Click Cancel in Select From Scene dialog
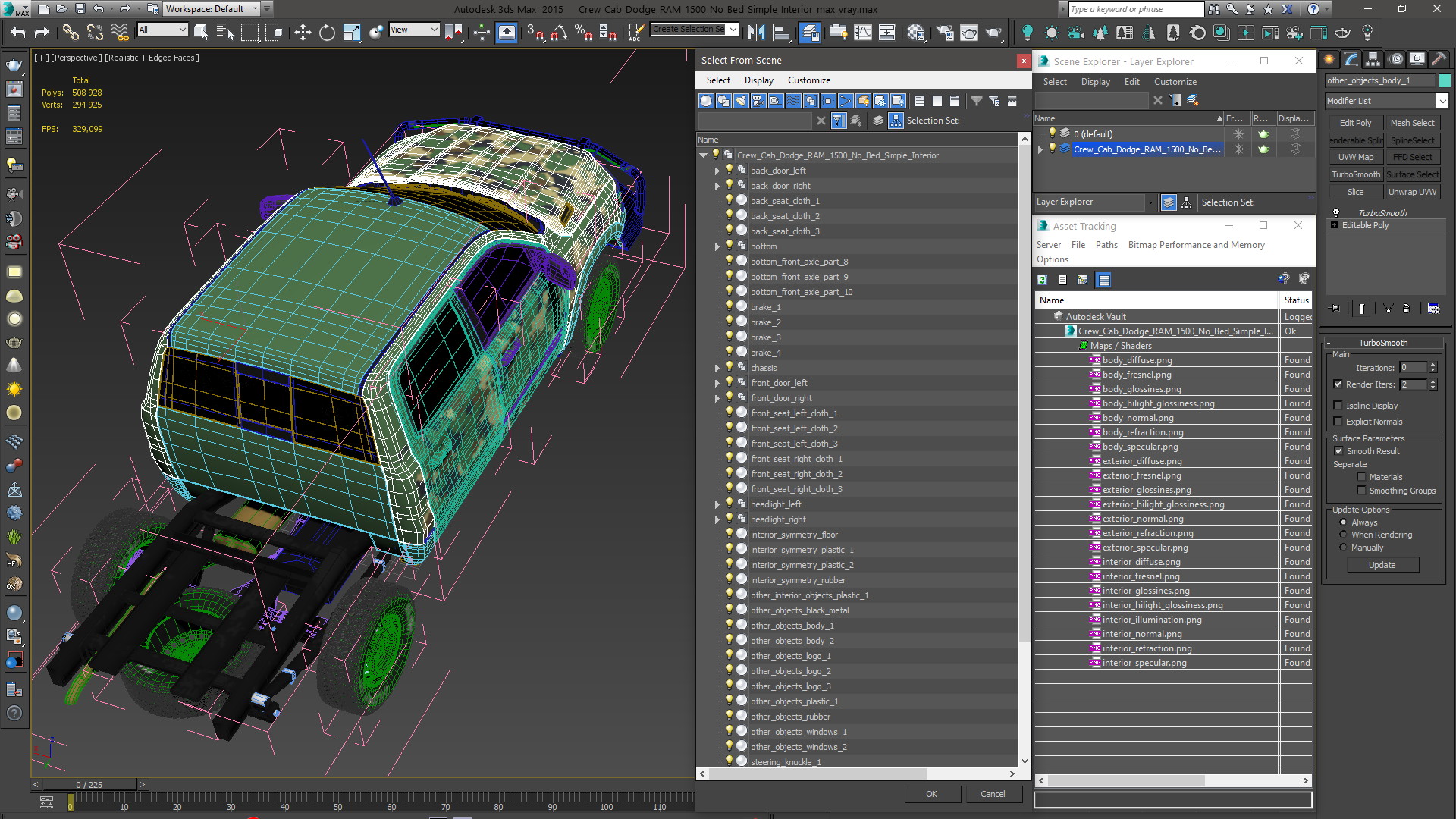This screenshot has width=1456, height=819. (x=993, y=794)
